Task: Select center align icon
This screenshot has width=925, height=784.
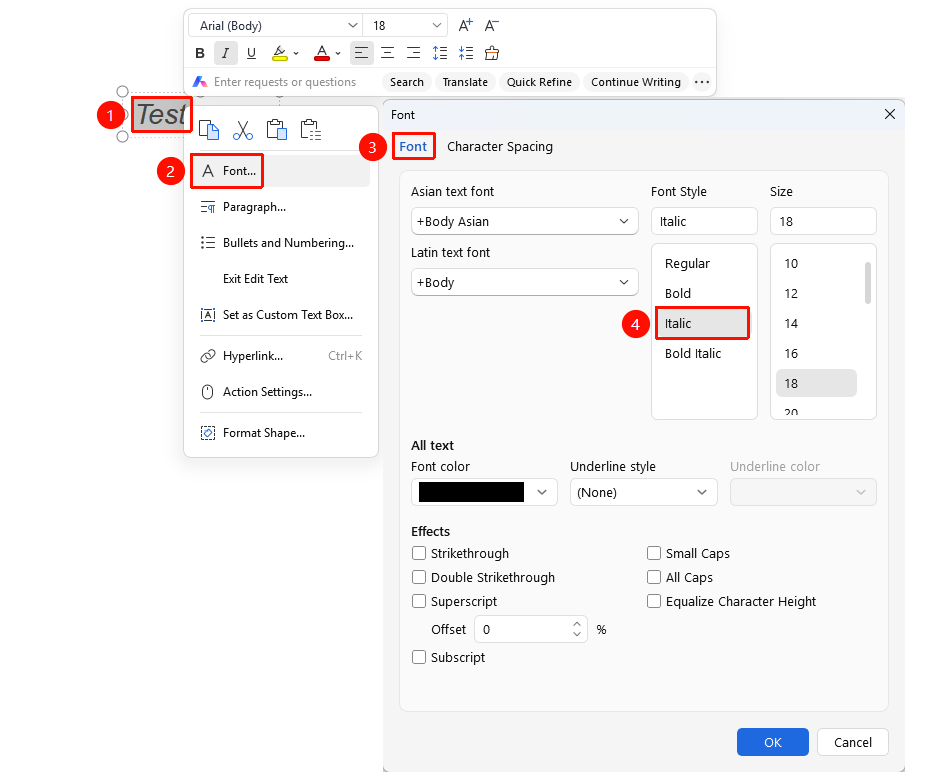Action: (388, 53)
